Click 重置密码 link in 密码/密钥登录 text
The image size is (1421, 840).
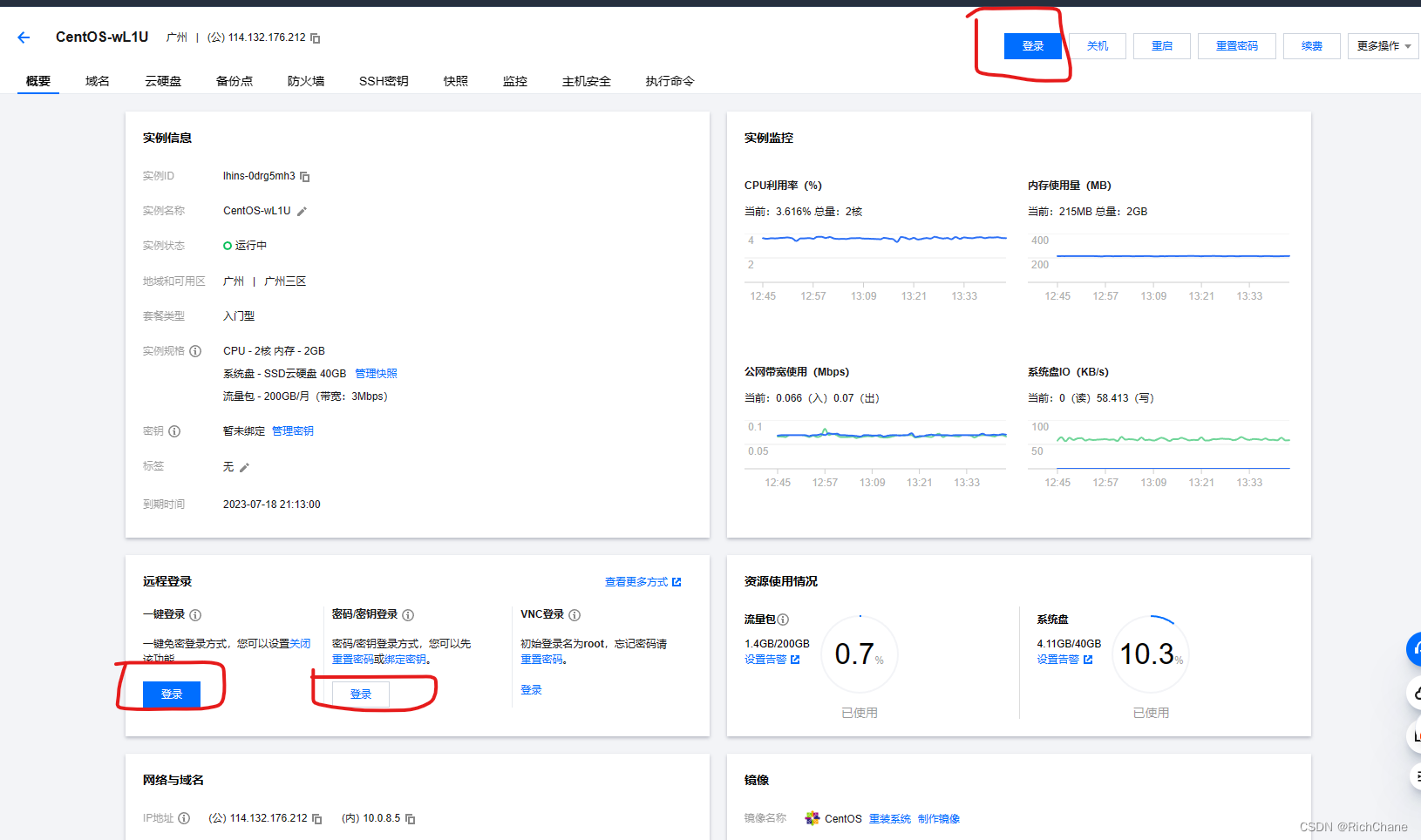click(353, 660)
